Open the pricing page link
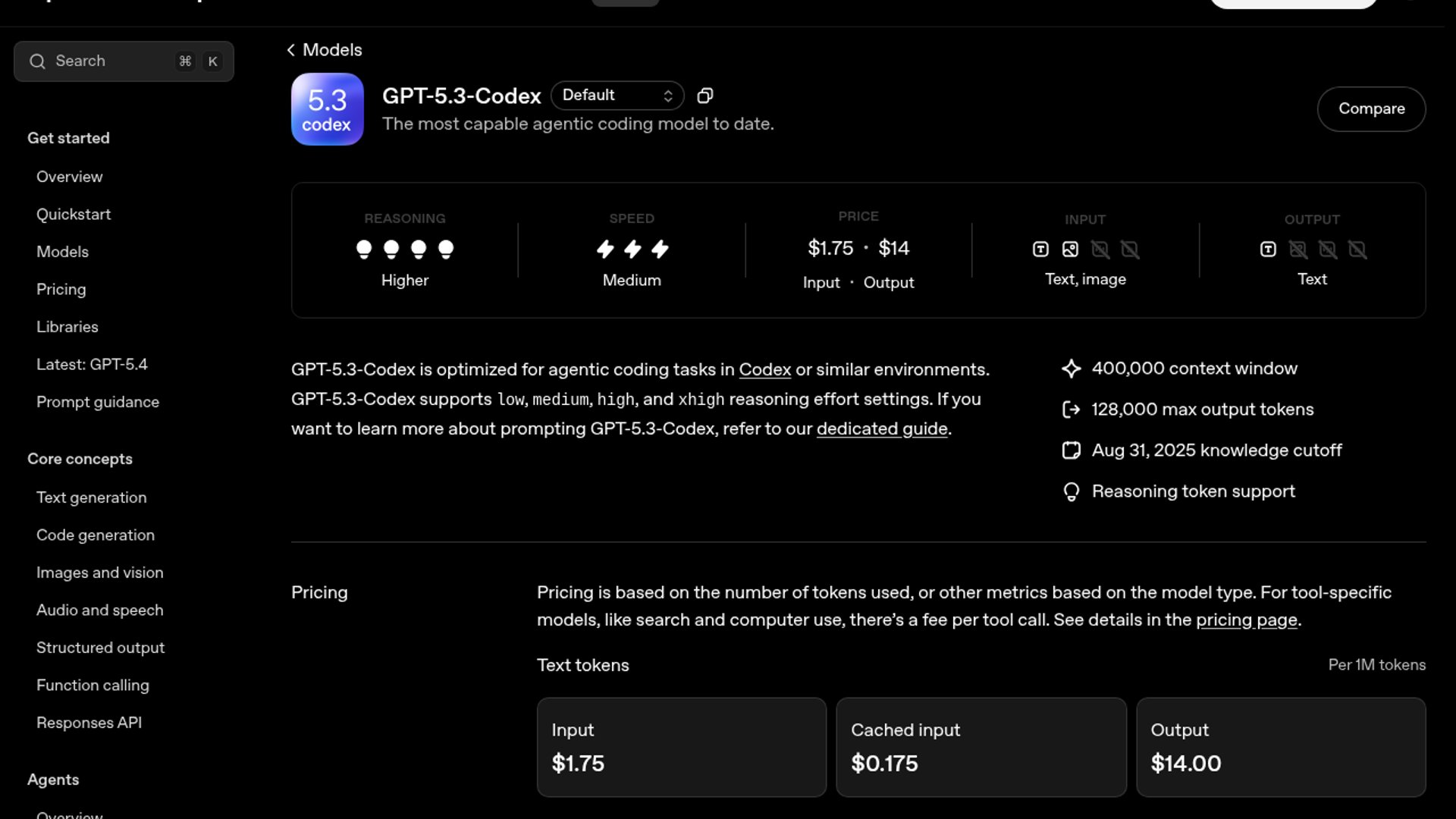This screenshot has height=819, width=1456. [1246, 620]
